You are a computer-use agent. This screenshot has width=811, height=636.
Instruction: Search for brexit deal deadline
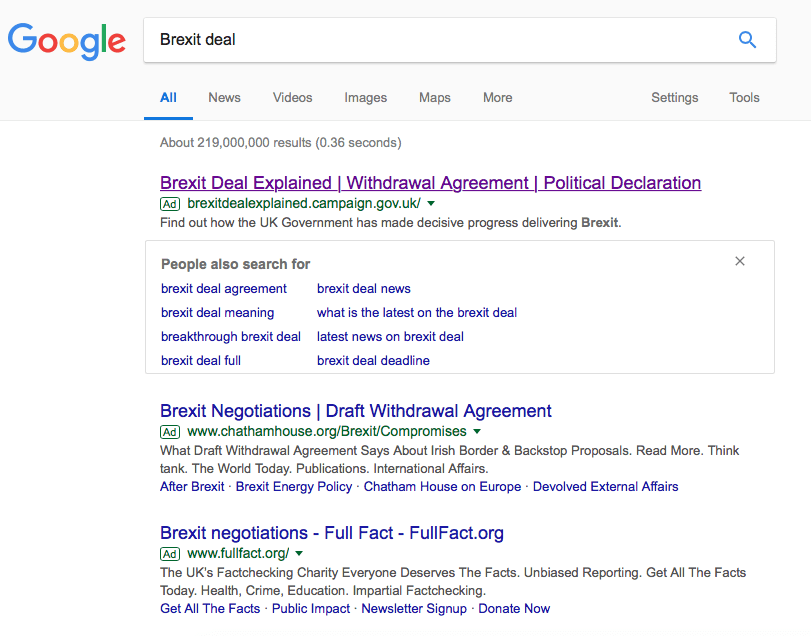(373, 360)
